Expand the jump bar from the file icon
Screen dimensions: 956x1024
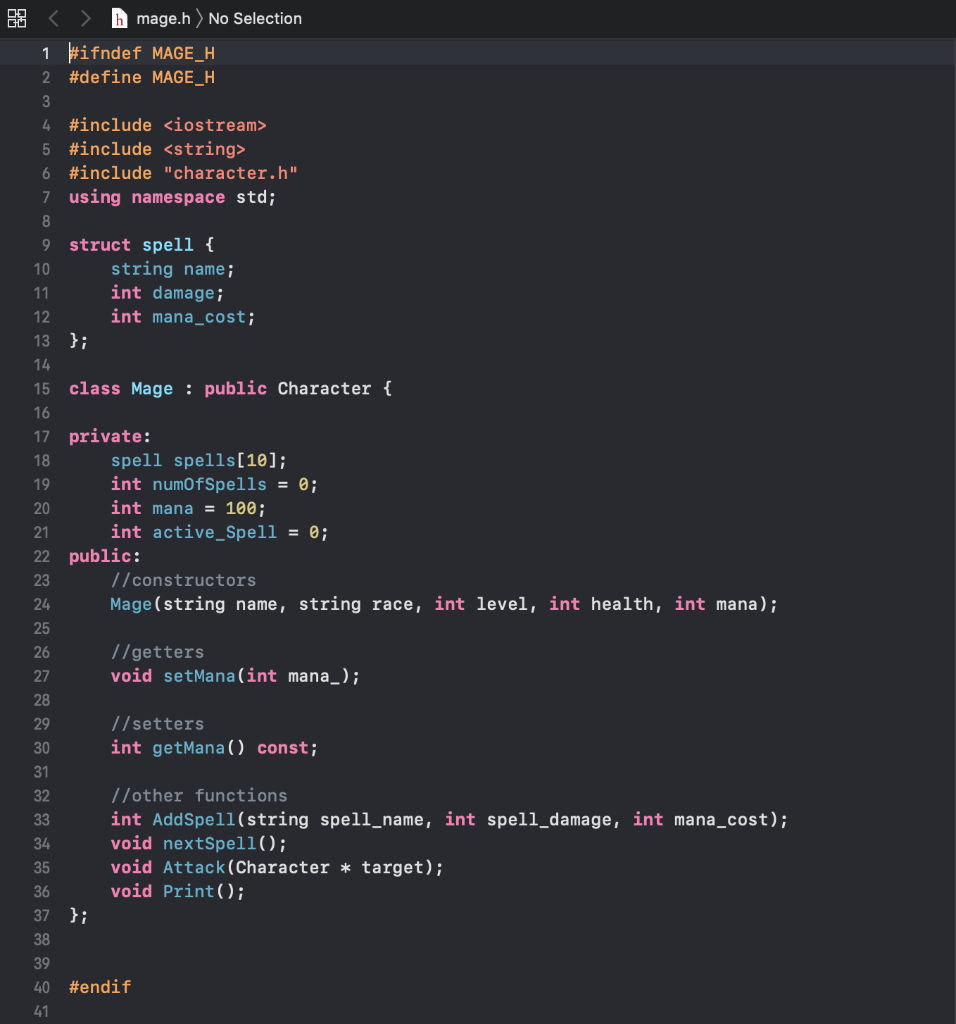pos(119,18)
